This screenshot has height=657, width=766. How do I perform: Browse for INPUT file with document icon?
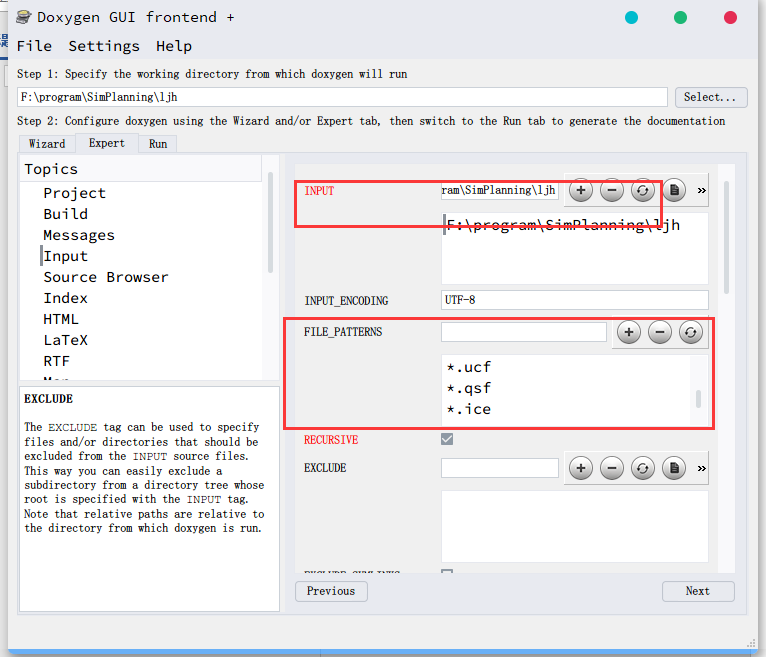click(674, 190)
